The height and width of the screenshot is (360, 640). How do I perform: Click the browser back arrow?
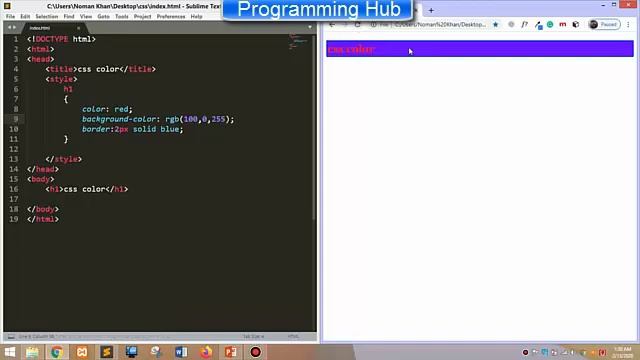coord(332,24)
